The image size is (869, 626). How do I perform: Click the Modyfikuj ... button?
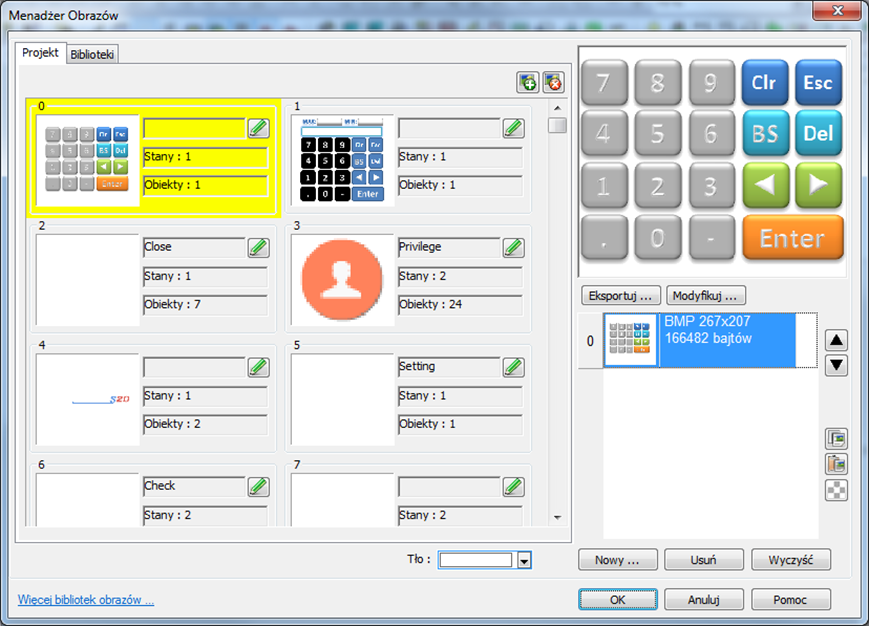pyautogui.click(x=705, y=296)
